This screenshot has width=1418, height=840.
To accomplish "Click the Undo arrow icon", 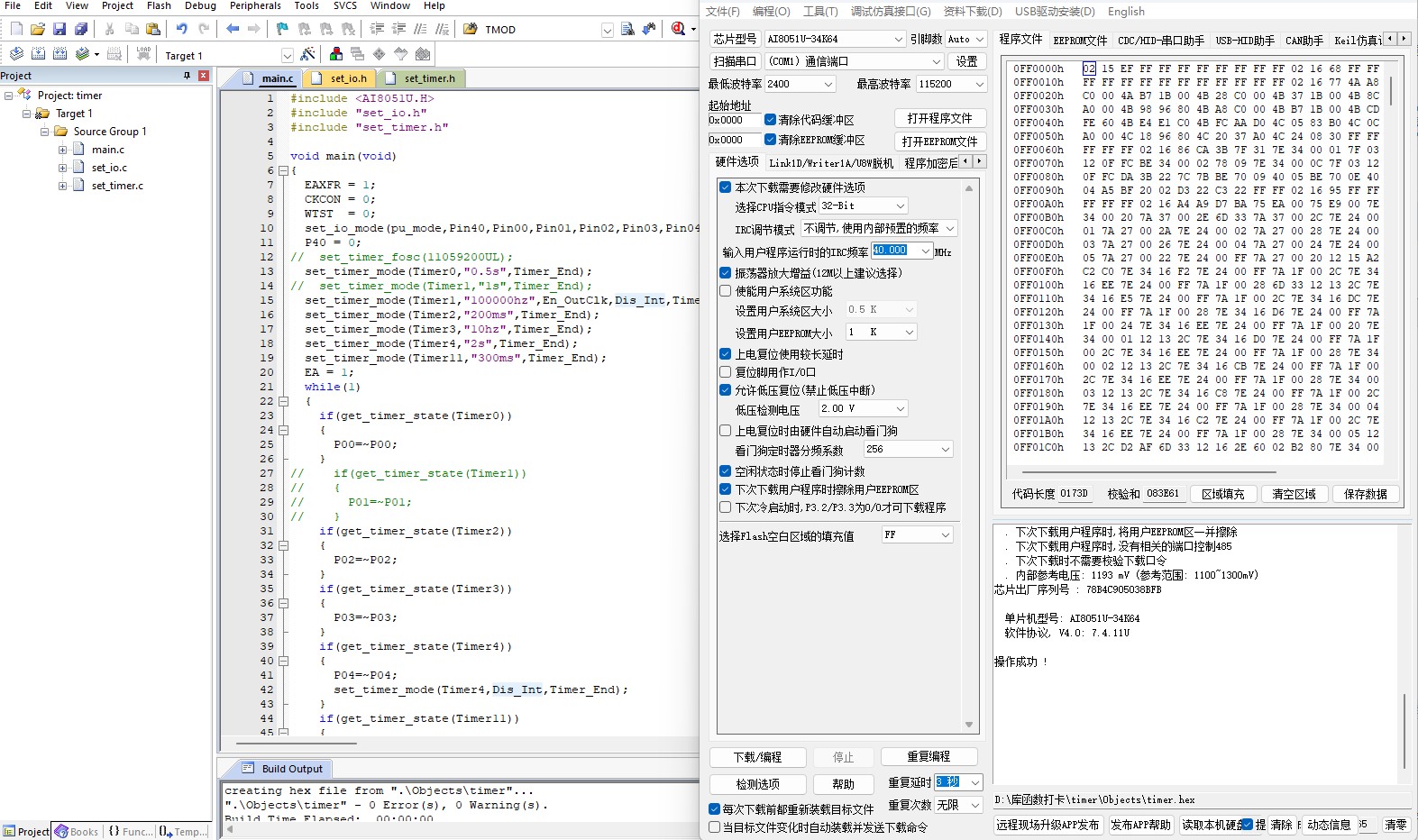I will pyautogui.click(x=181, y=29).
